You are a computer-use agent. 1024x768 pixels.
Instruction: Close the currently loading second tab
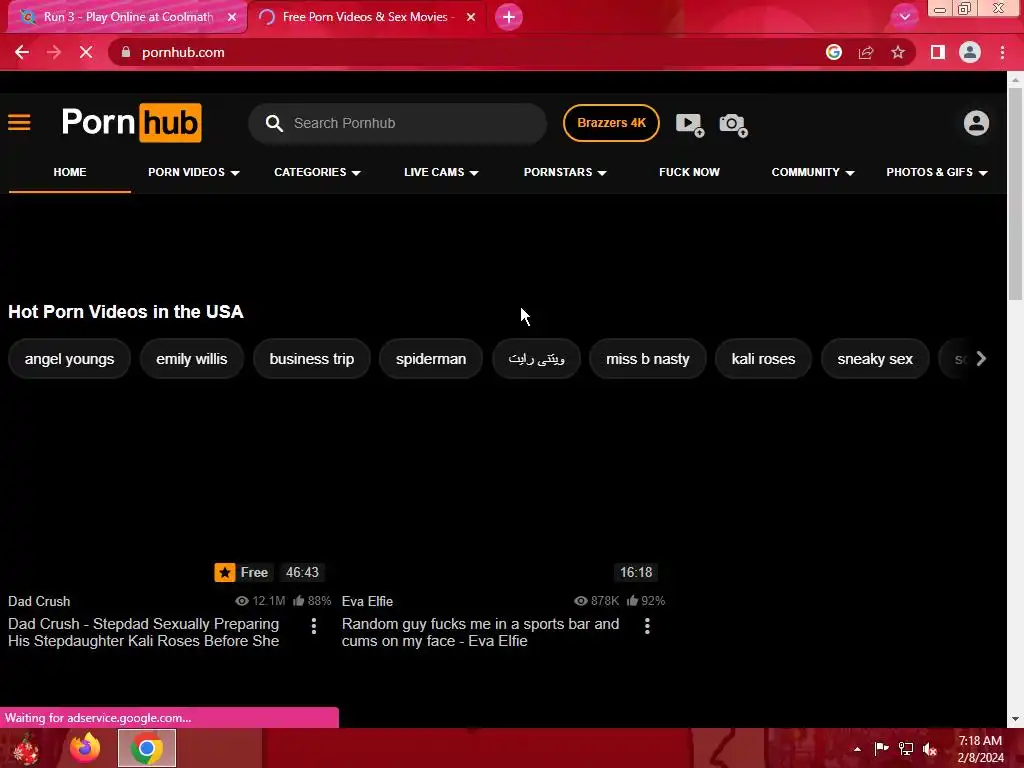point(471,17)
